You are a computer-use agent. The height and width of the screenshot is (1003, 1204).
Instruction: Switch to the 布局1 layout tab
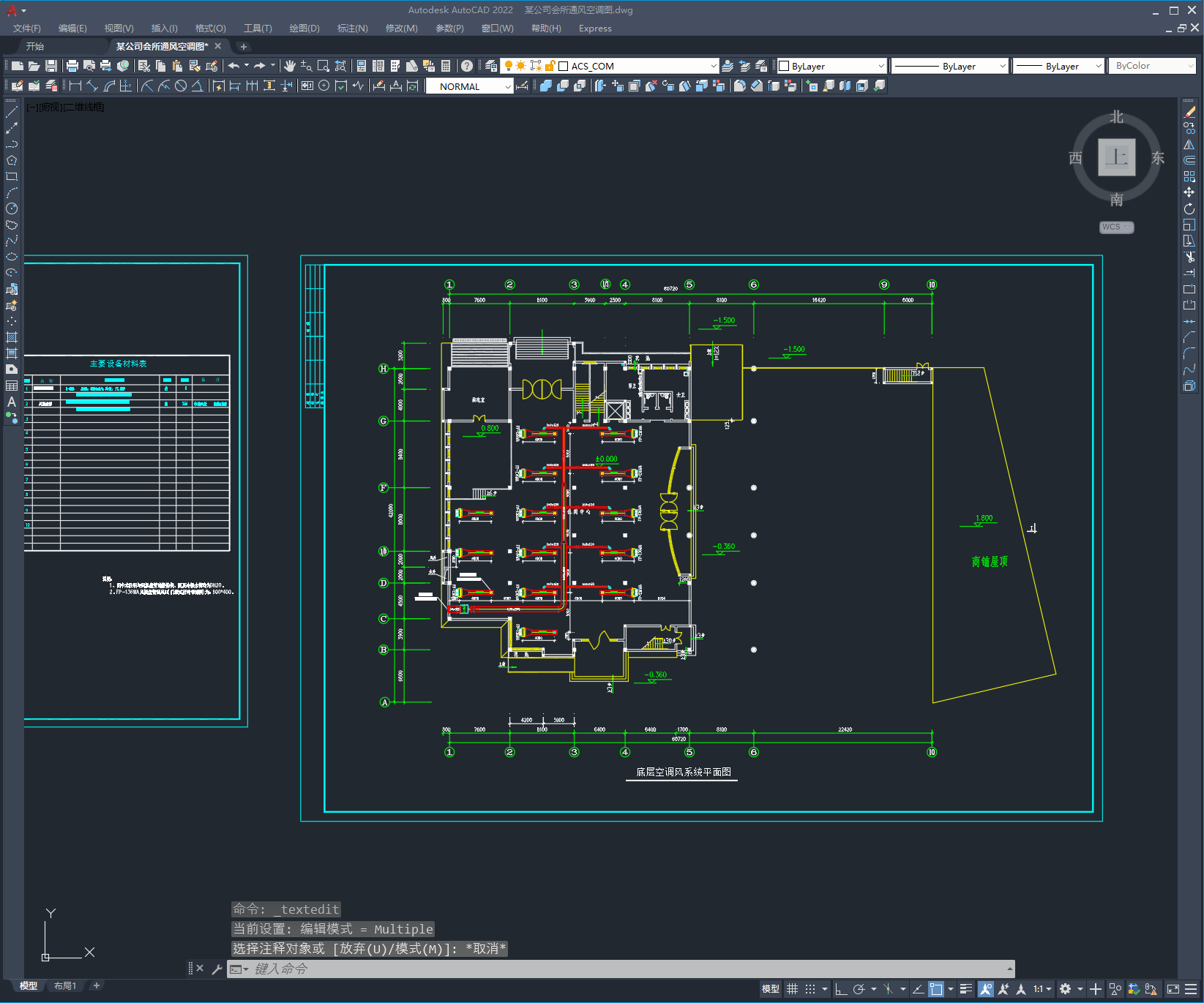[x=64, y=985]
